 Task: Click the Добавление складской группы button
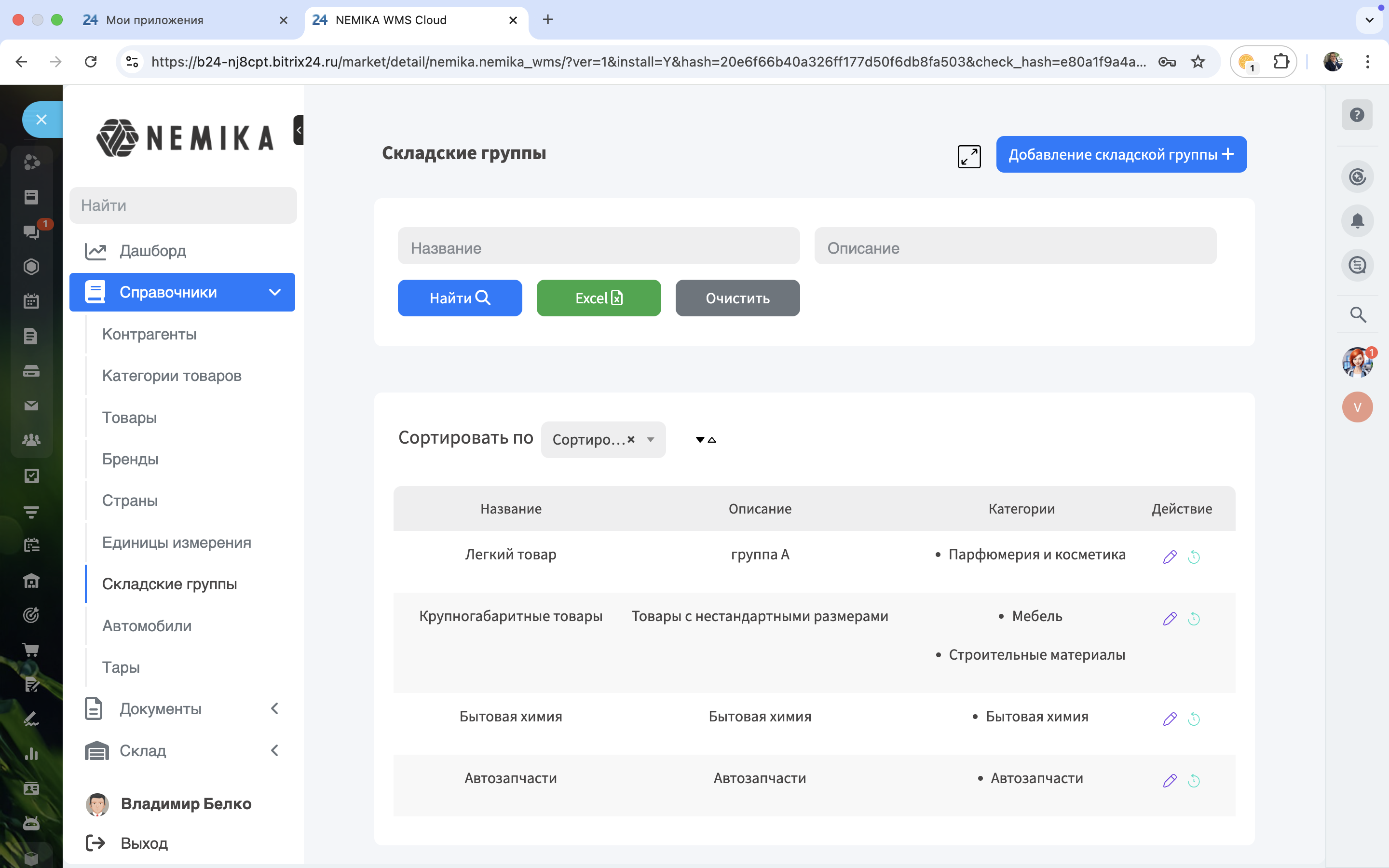pos(1121,154)
